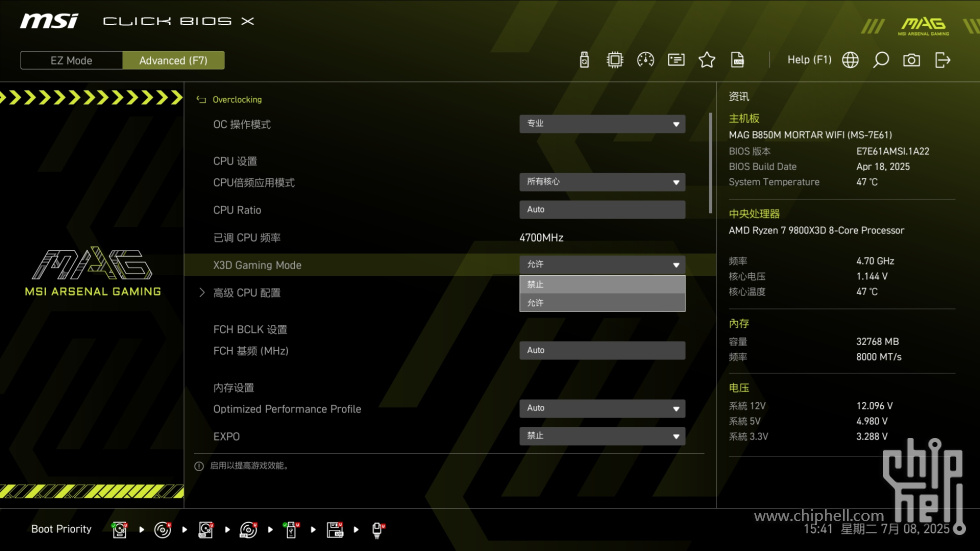The width and height of the screenshot is (980, 551).
Task: Click the settings list vertical scrollbar
Action: coord(710,162)
